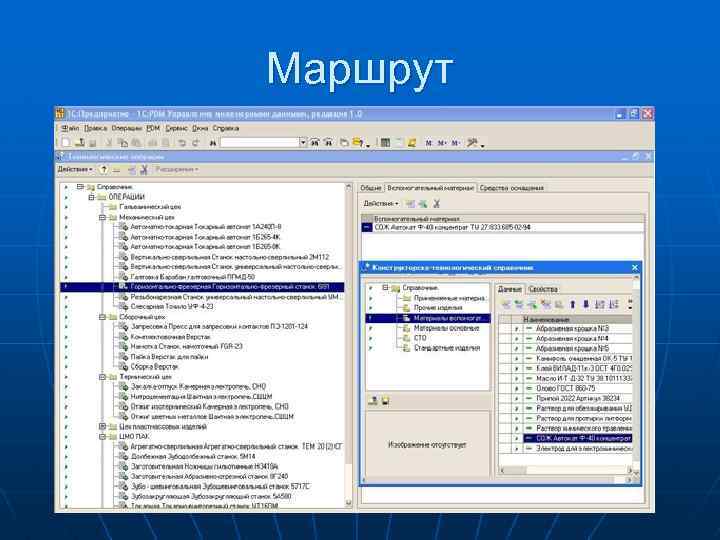Open the wrench tools icon in main toolbar

472,143
